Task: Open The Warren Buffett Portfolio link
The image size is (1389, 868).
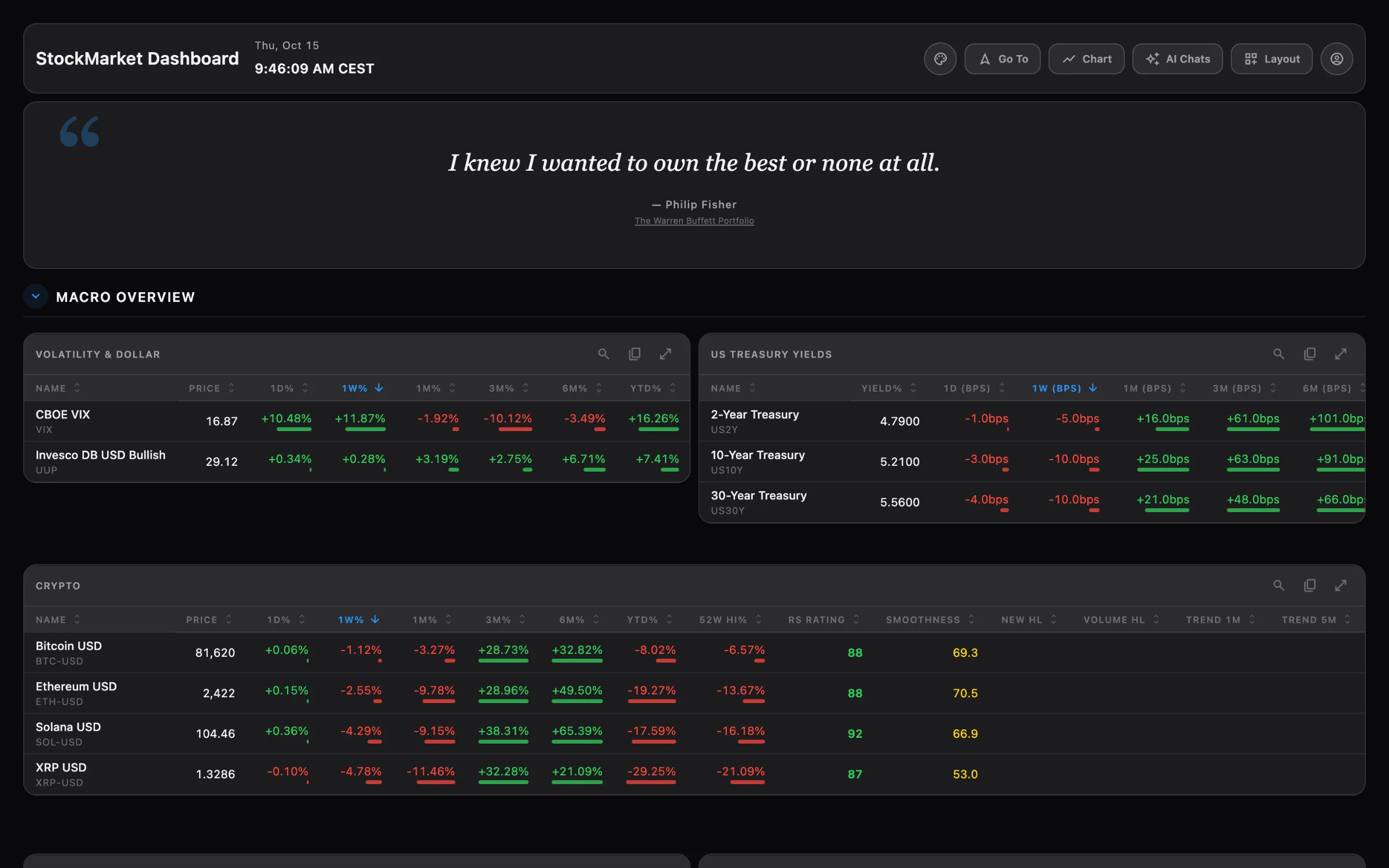Action: coord(694,220)
